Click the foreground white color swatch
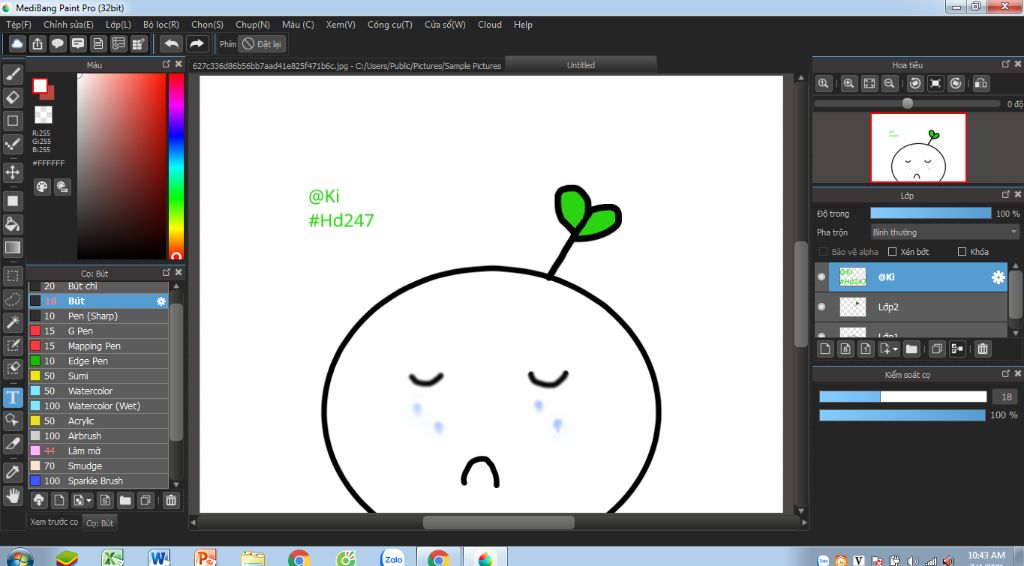This screenshot has width=1024, height=566. point(40,86)
